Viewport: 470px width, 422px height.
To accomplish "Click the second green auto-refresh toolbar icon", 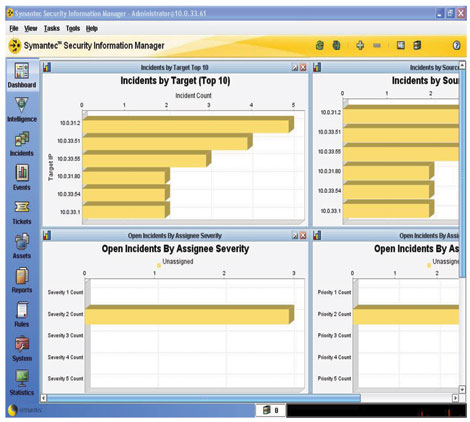I will coord(337,45).
